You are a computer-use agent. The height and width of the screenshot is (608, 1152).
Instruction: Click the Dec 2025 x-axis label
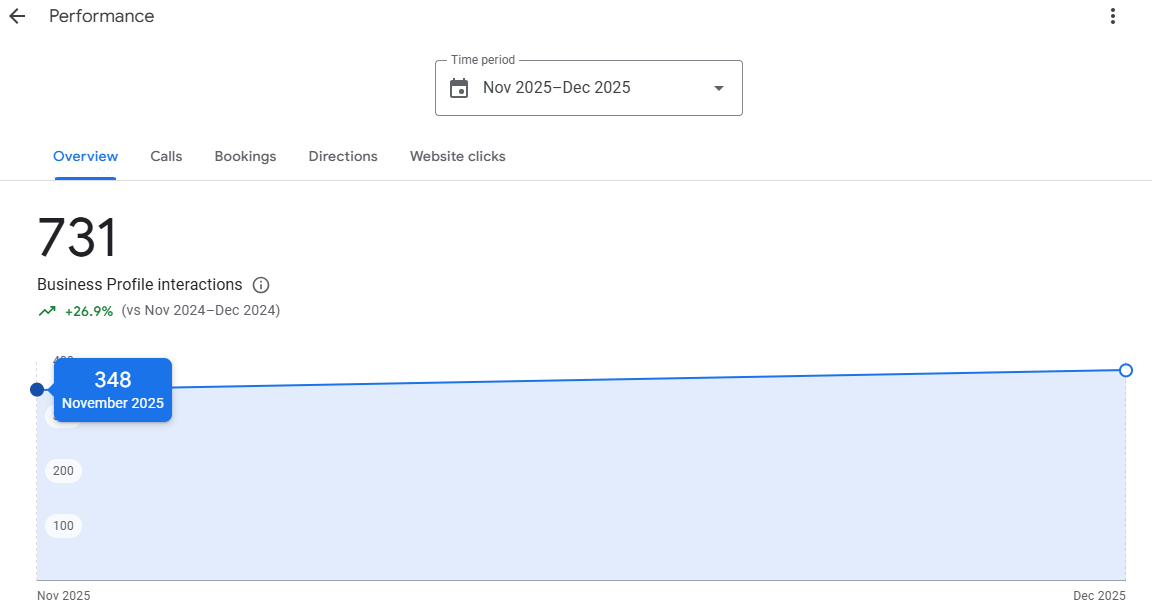point(1099,596)
